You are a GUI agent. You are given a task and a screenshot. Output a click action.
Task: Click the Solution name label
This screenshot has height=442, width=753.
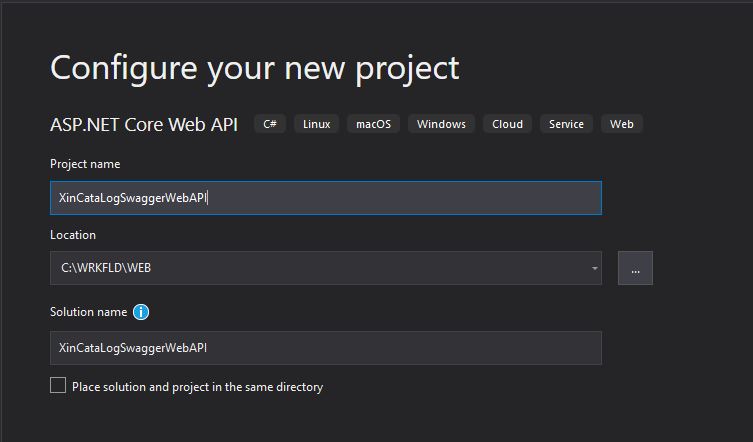click(x=88, y=312)
